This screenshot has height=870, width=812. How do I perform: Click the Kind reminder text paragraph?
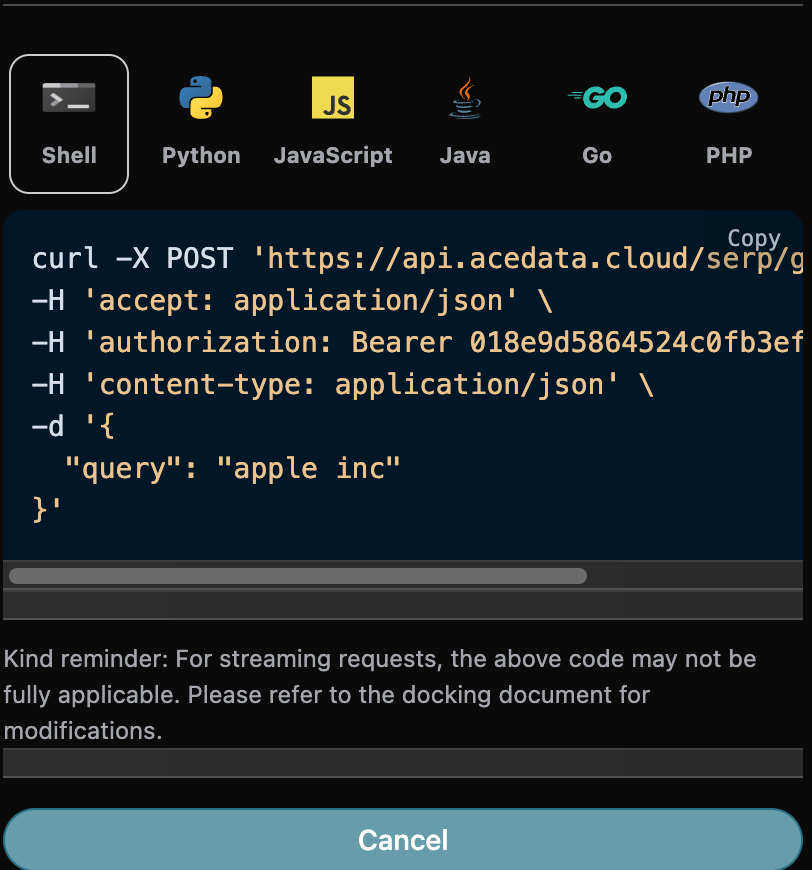[x=380, y=695]
